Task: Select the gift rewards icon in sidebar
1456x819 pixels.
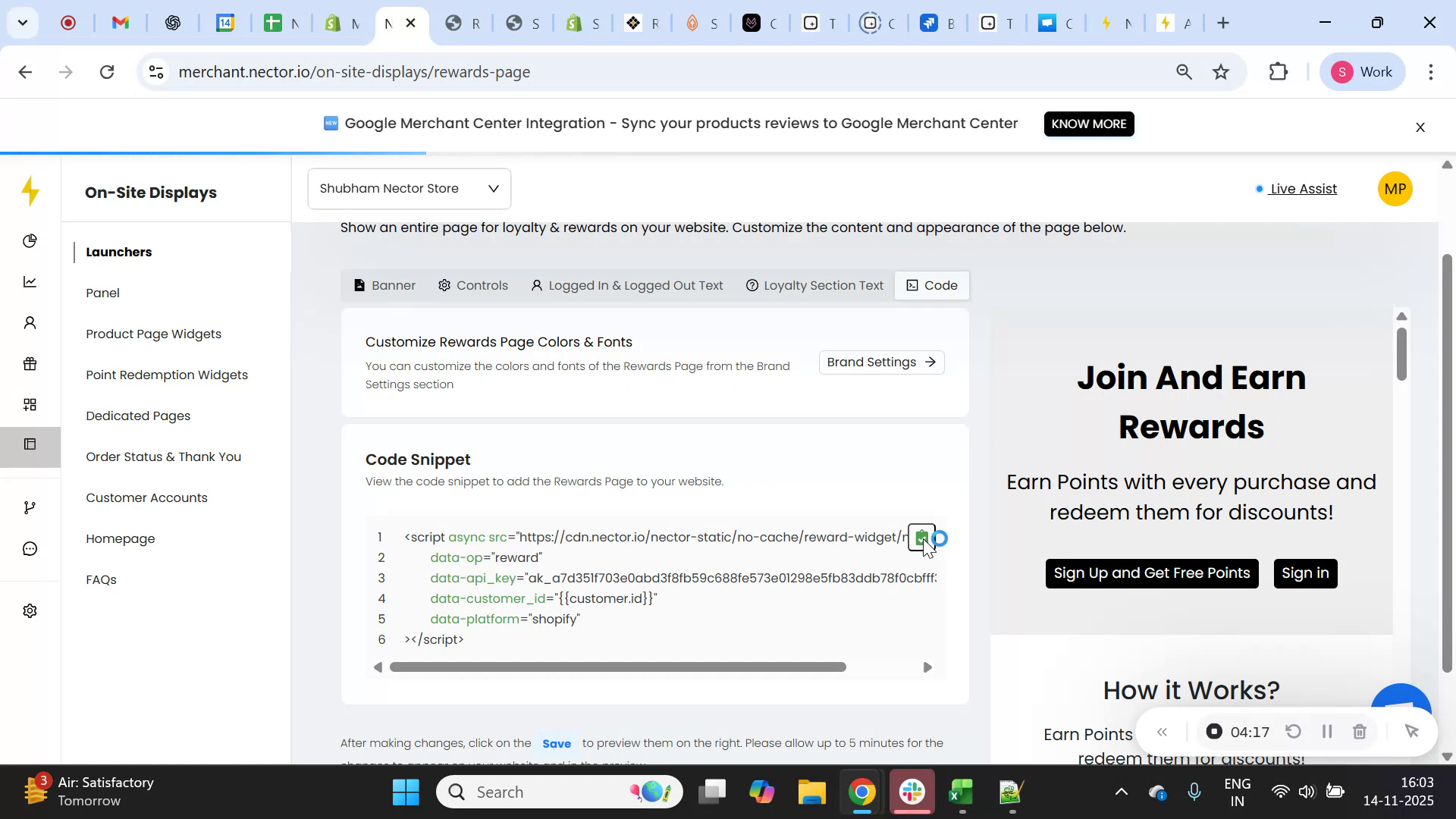Action: (30, 363)
